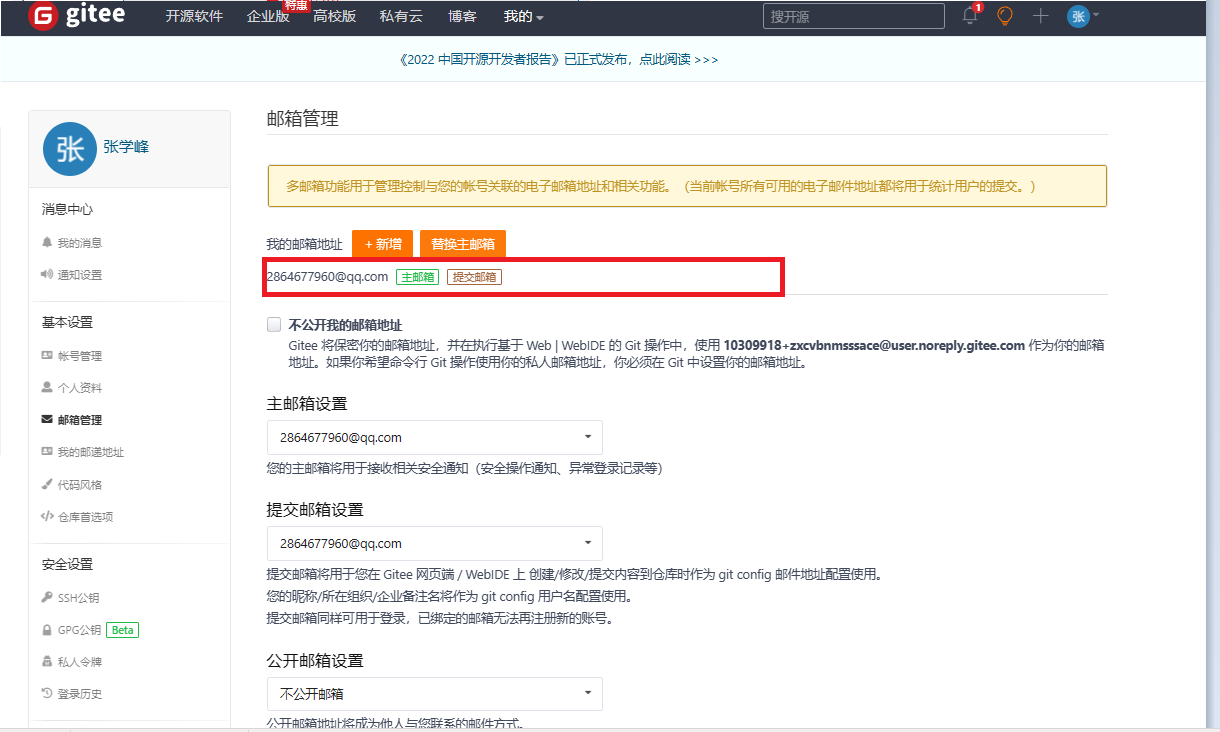The image size is (1220, 732).
Task: Click the person icon beside 个人资料
Action: [x=47, y=388]
